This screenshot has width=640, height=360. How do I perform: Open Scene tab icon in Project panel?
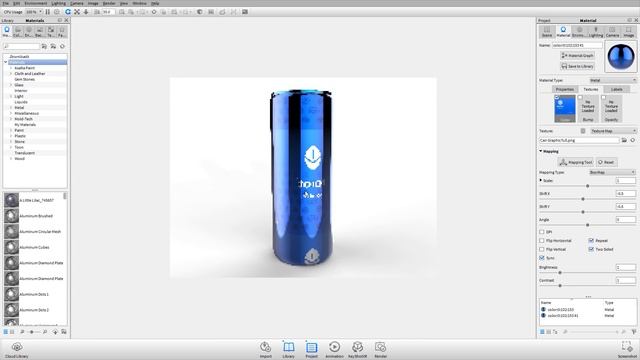(547, 31)
